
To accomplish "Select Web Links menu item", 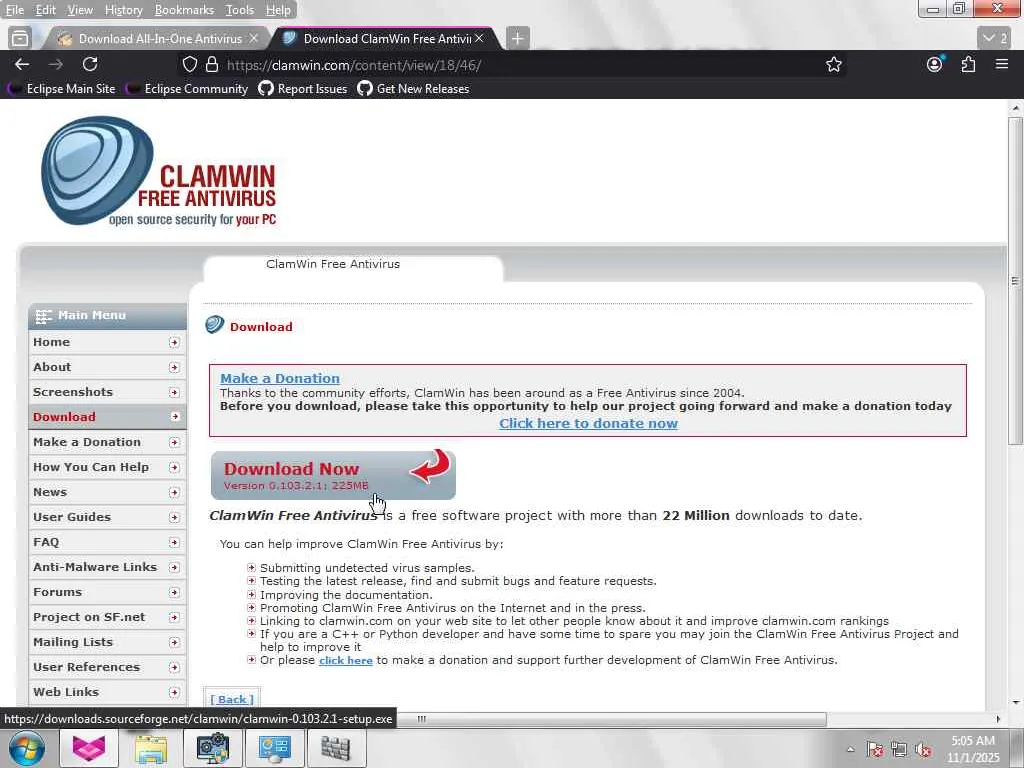I will coord(107,692).
